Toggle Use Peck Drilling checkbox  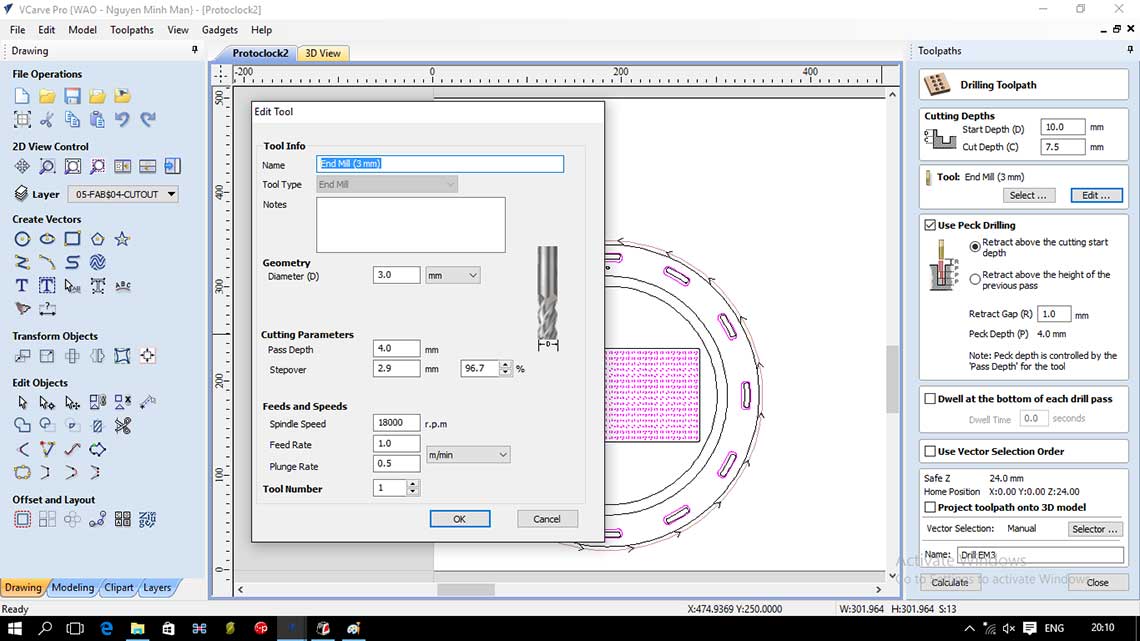[x=930, y=225]
